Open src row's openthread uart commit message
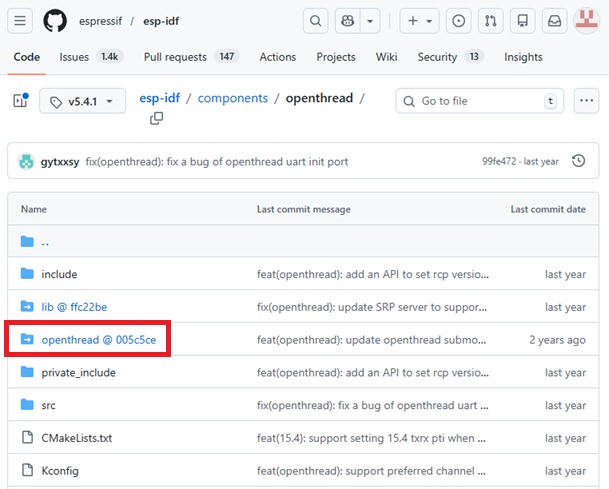The image size is (609, 489). click(372, 405)
